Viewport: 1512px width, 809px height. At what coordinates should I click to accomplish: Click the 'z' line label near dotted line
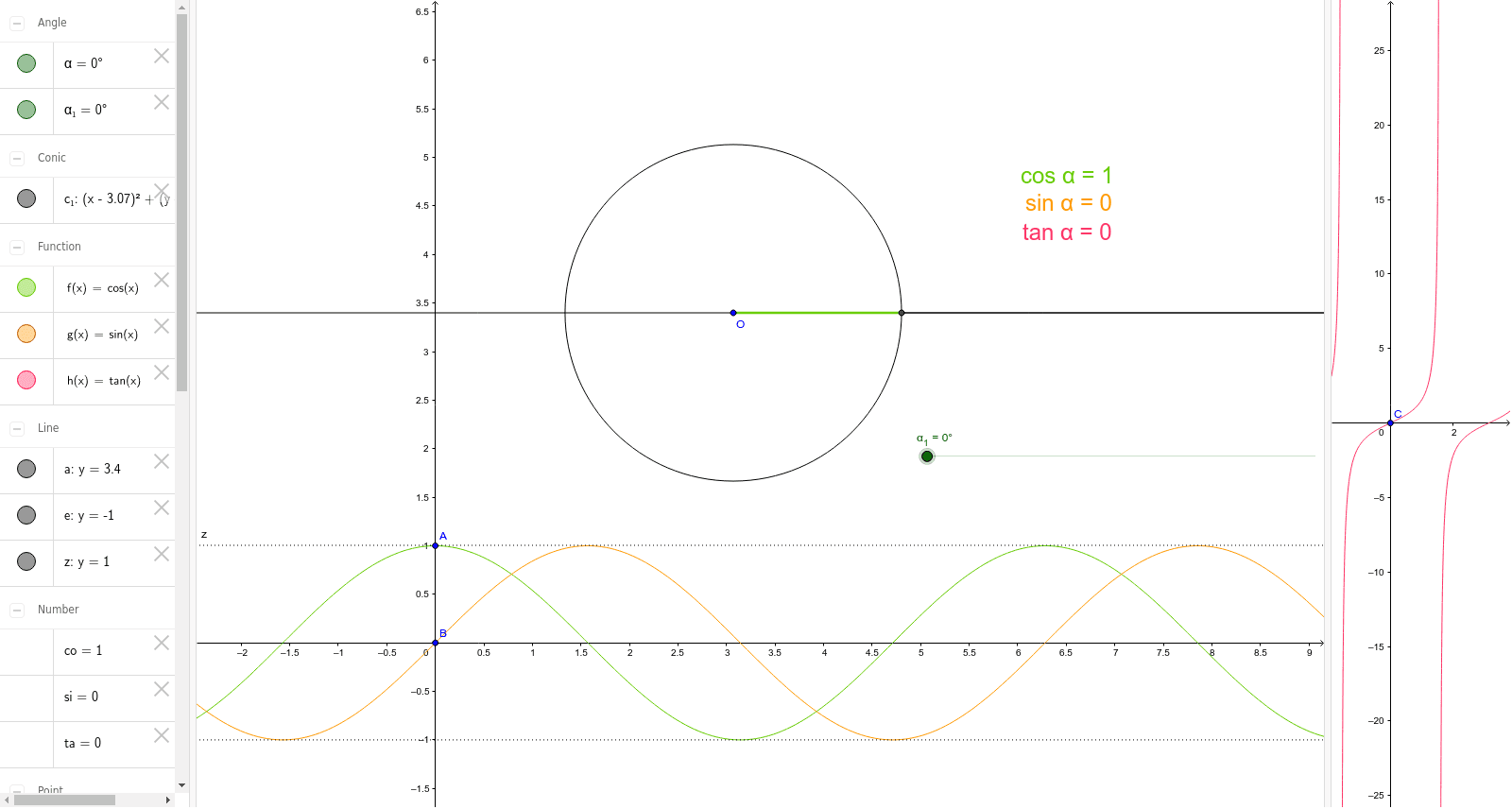coord(204,535)
